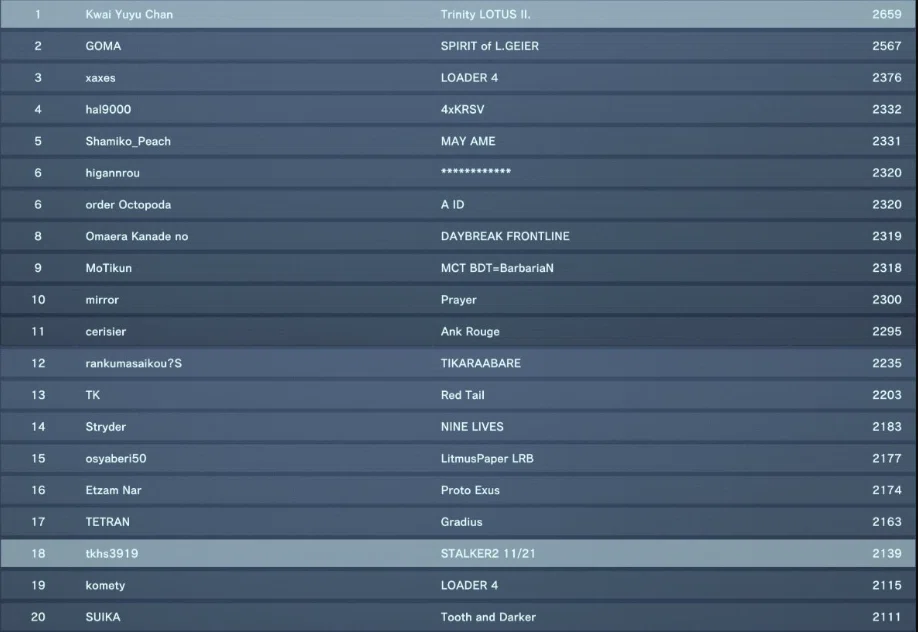
Task: Select score 2300
Action: tap(886, 300)
